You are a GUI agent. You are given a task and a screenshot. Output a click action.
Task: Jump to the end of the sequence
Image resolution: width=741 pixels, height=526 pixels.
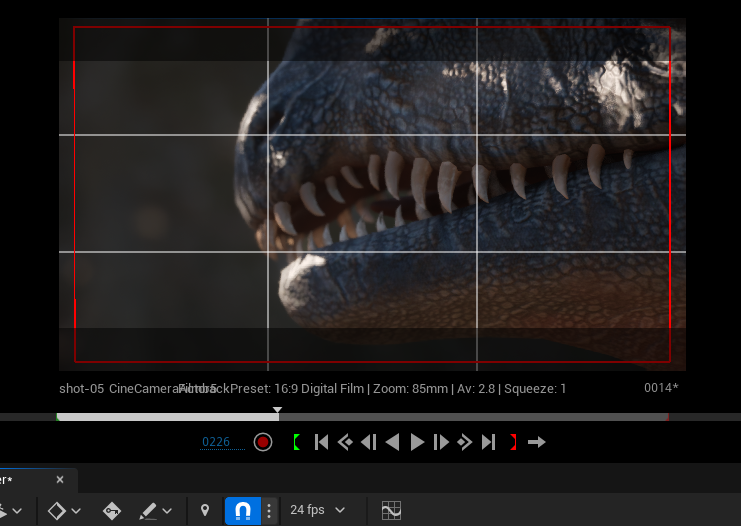coord(488,442)
